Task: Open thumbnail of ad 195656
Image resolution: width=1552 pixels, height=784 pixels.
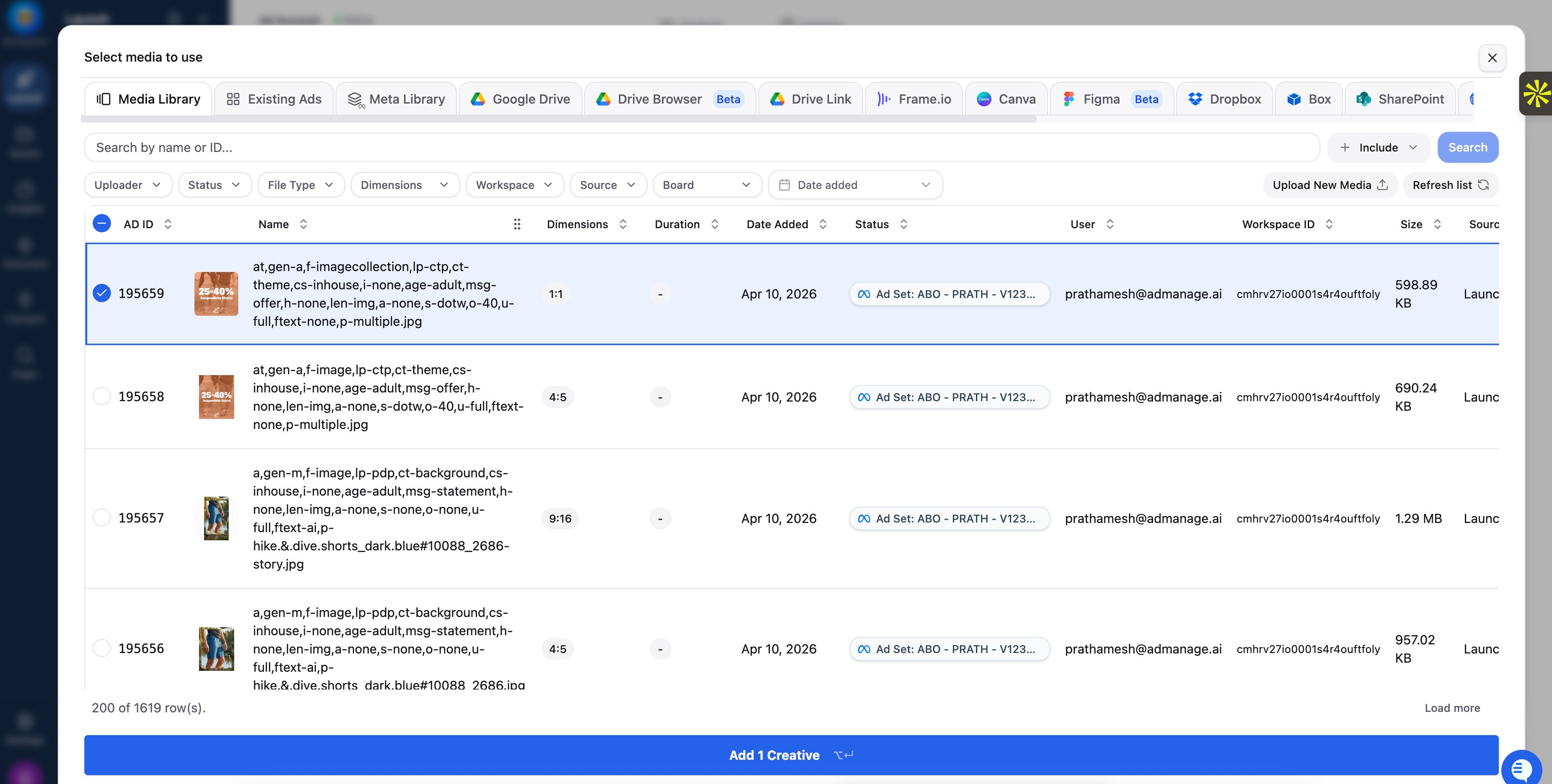Action: (x=216, y=649)
